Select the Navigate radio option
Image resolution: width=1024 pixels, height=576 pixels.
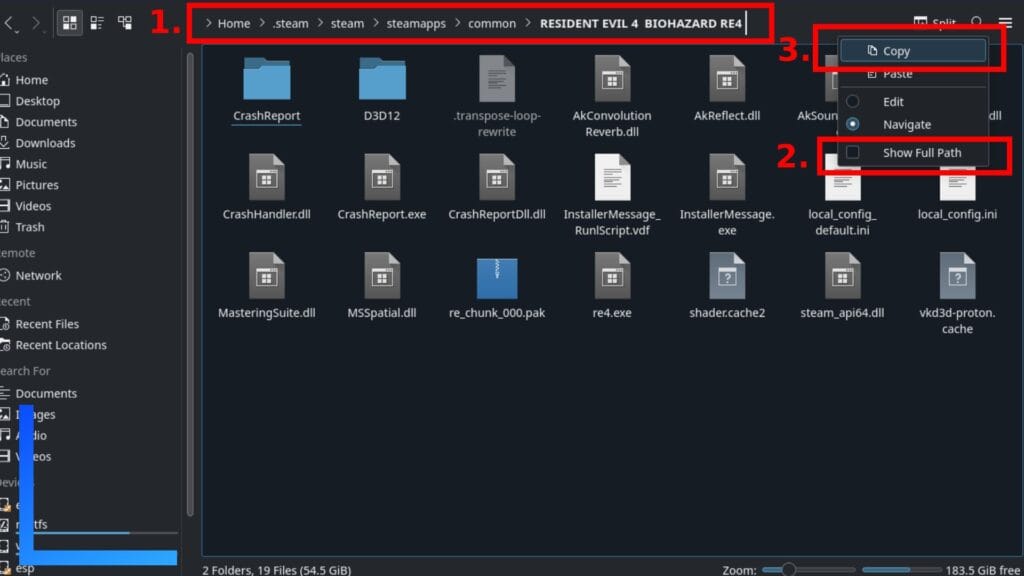[x=853, y=125]
